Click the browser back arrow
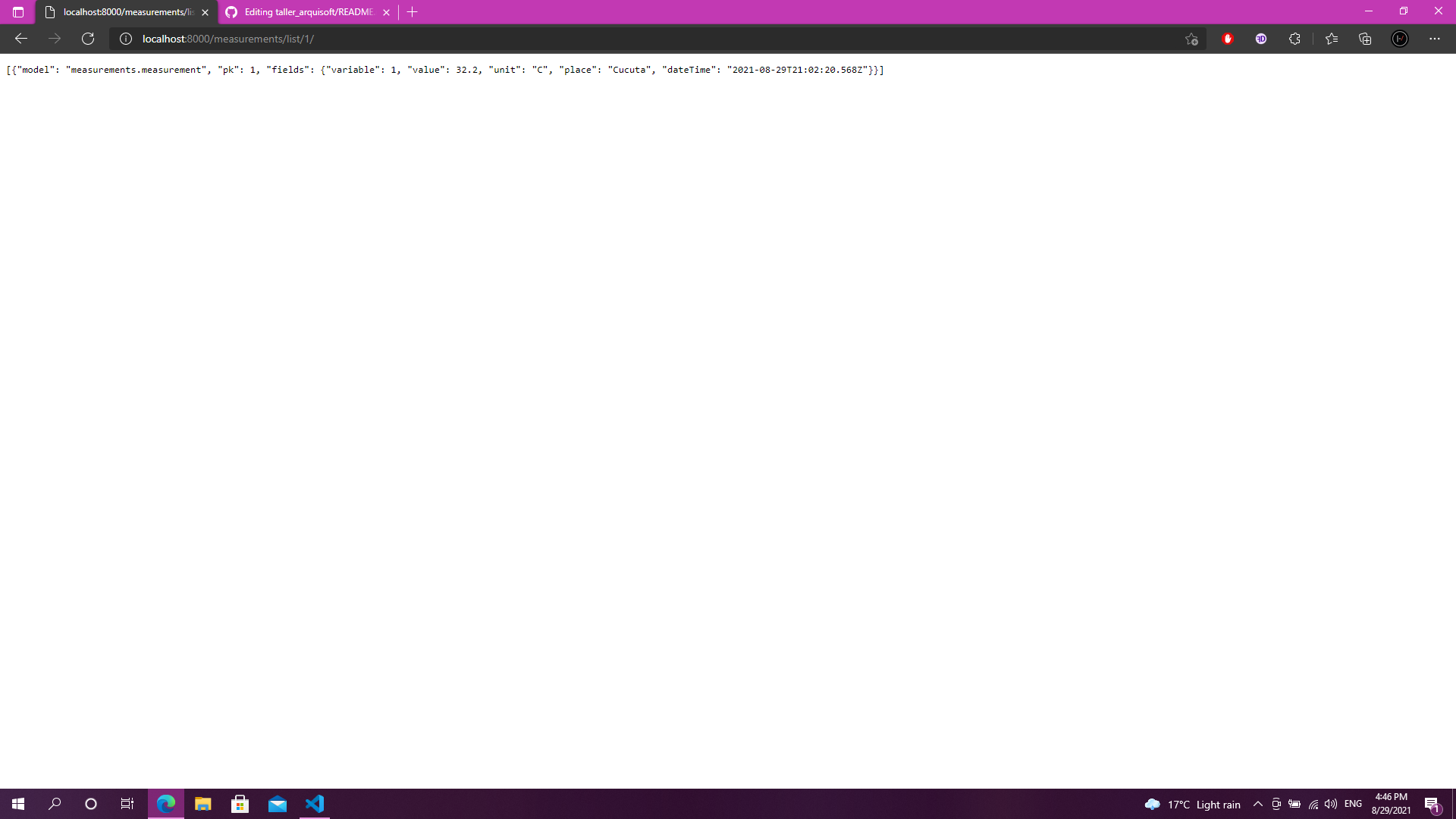 tap(21, 39)
